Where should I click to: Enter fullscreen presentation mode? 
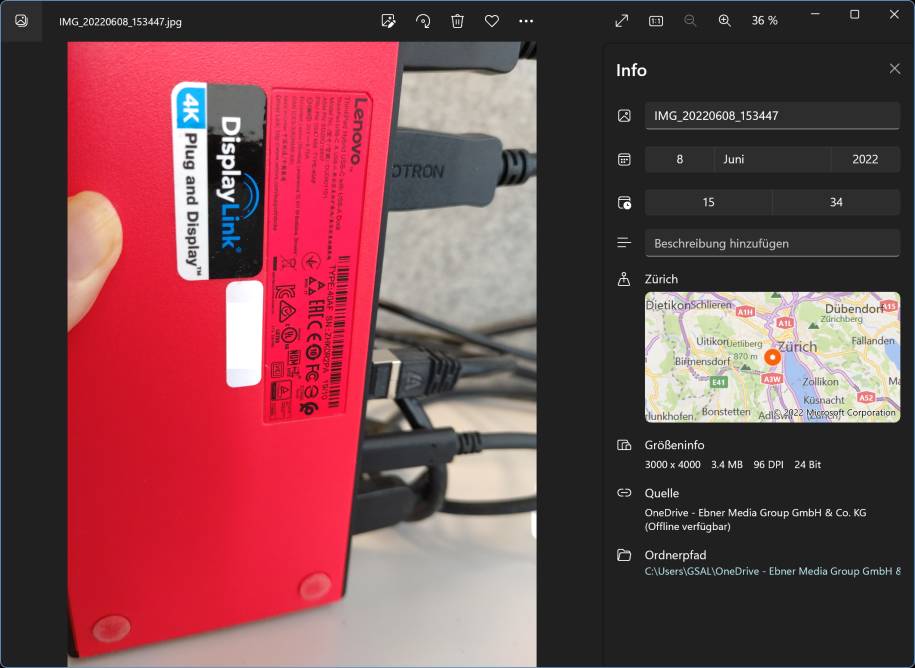coord(622,19)
